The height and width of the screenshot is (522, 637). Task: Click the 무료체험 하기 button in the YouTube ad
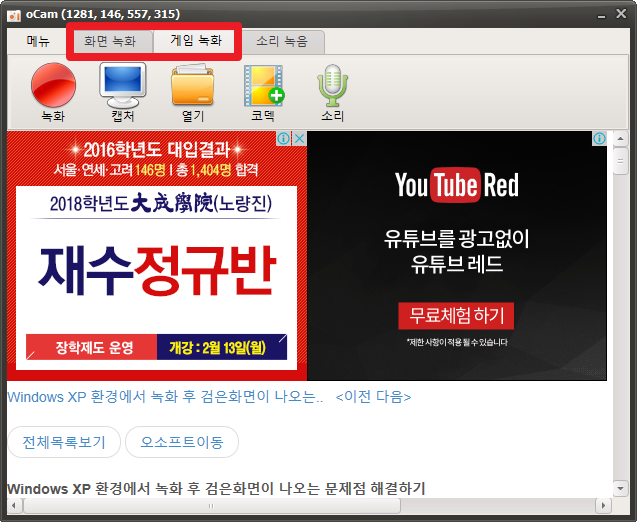(456, 316)
